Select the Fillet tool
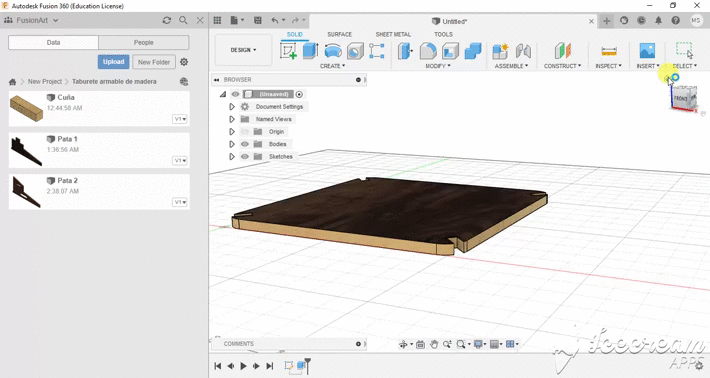 427,51
